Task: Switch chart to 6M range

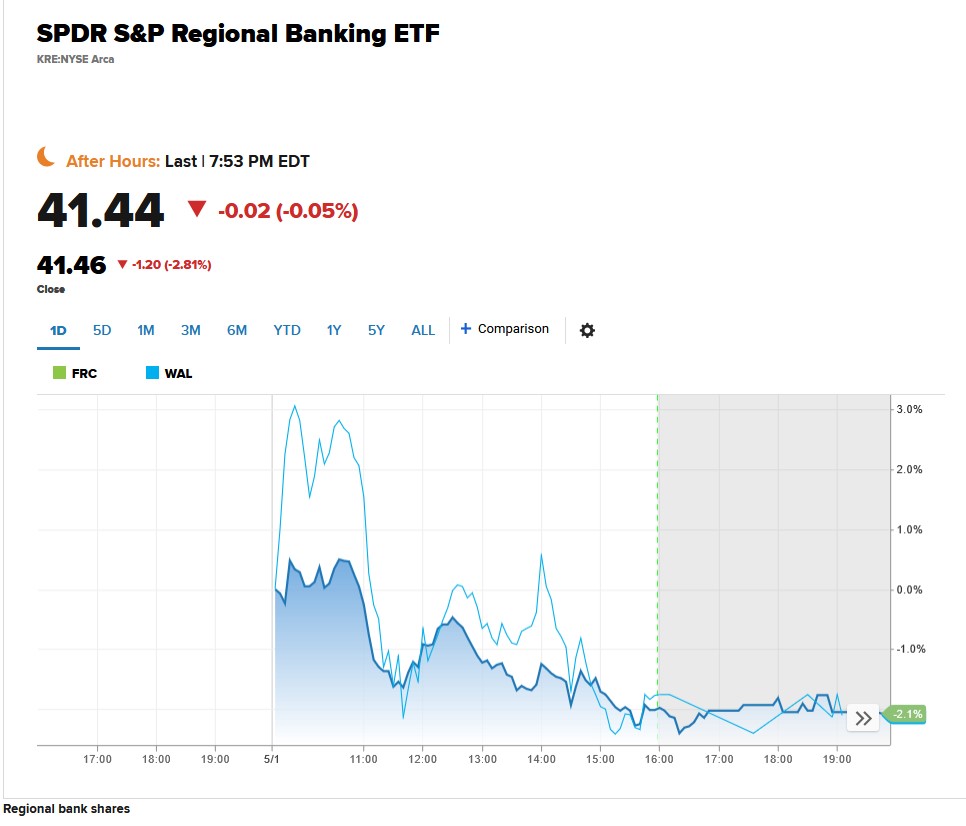Action: (x=237, y=330)
